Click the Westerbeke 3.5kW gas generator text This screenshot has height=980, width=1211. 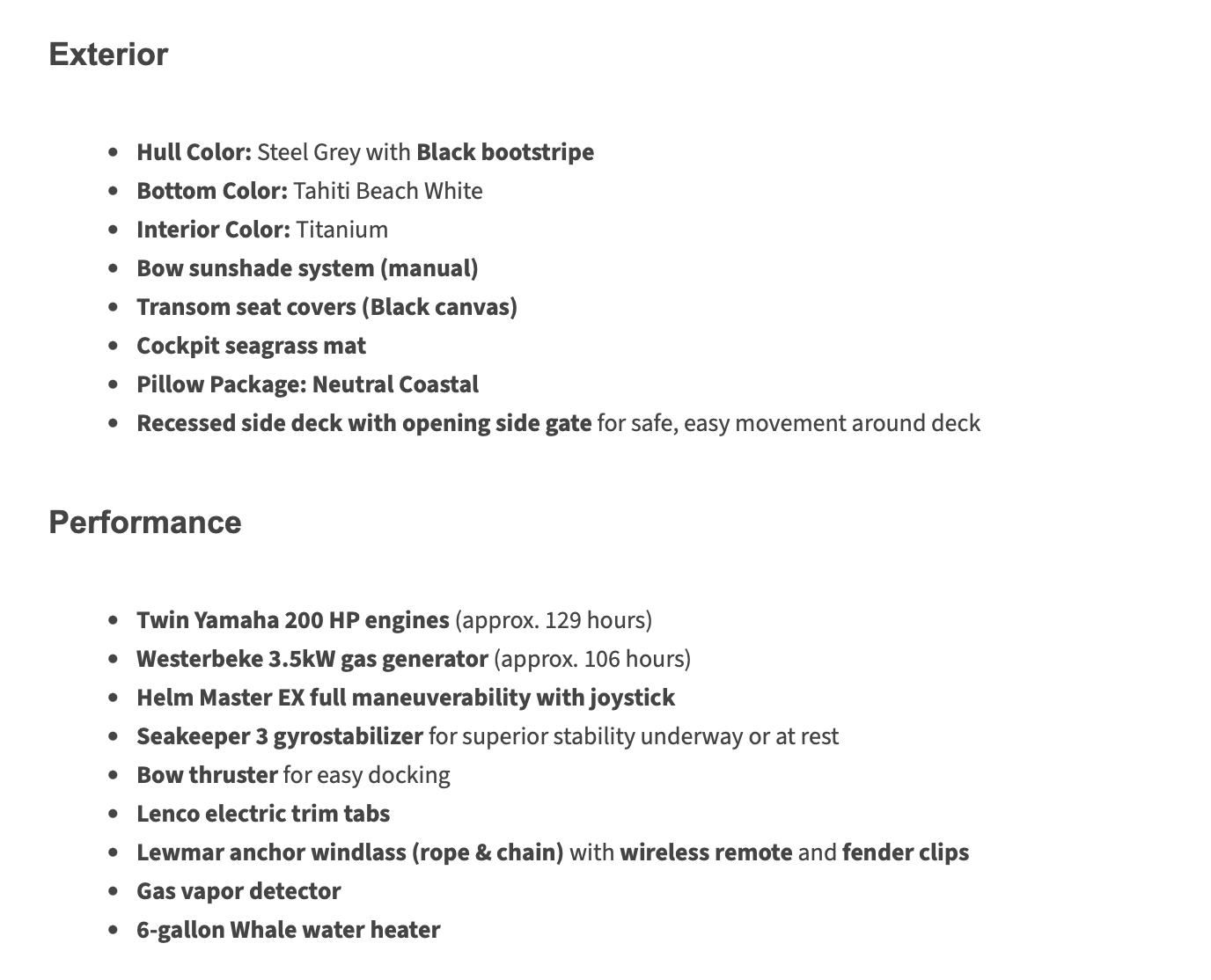point(312,659)
